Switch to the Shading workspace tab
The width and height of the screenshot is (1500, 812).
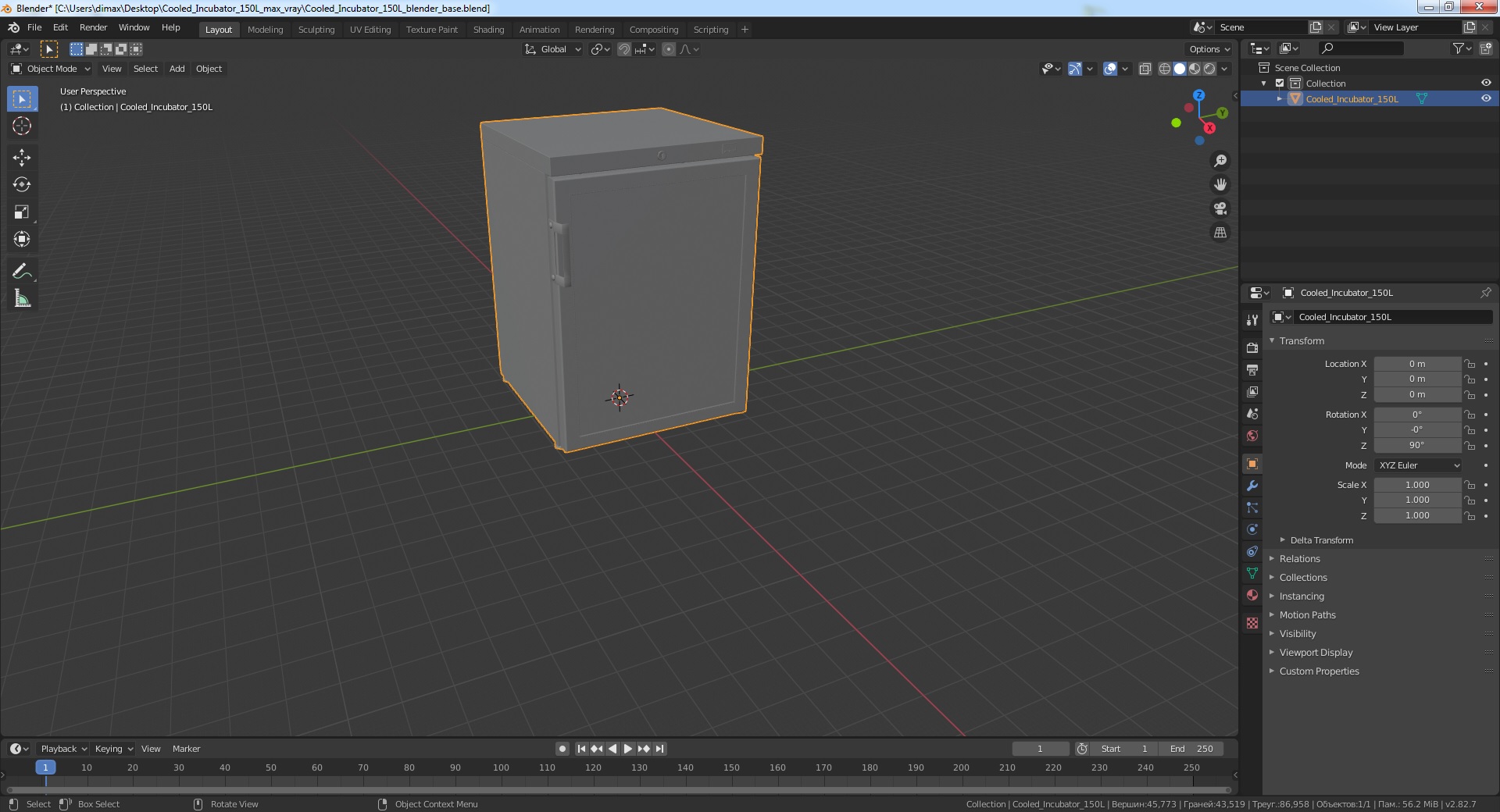click(x=488, y=30)
